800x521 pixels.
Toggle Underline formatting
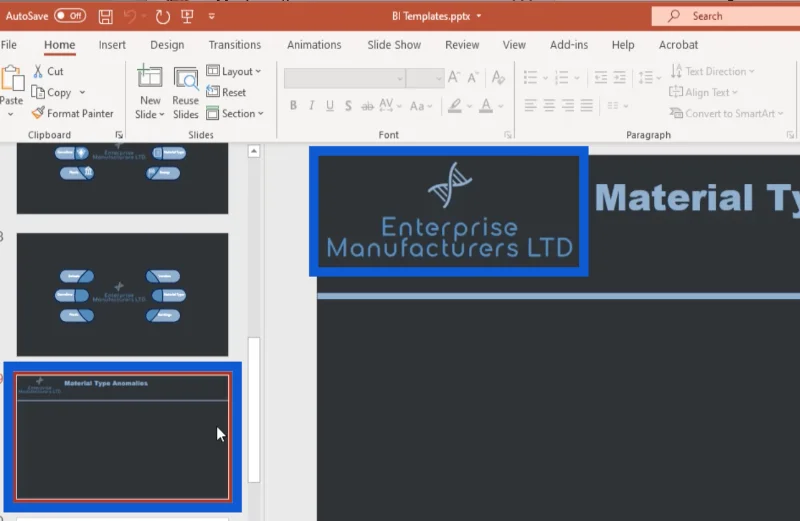(x=330, y=106)
